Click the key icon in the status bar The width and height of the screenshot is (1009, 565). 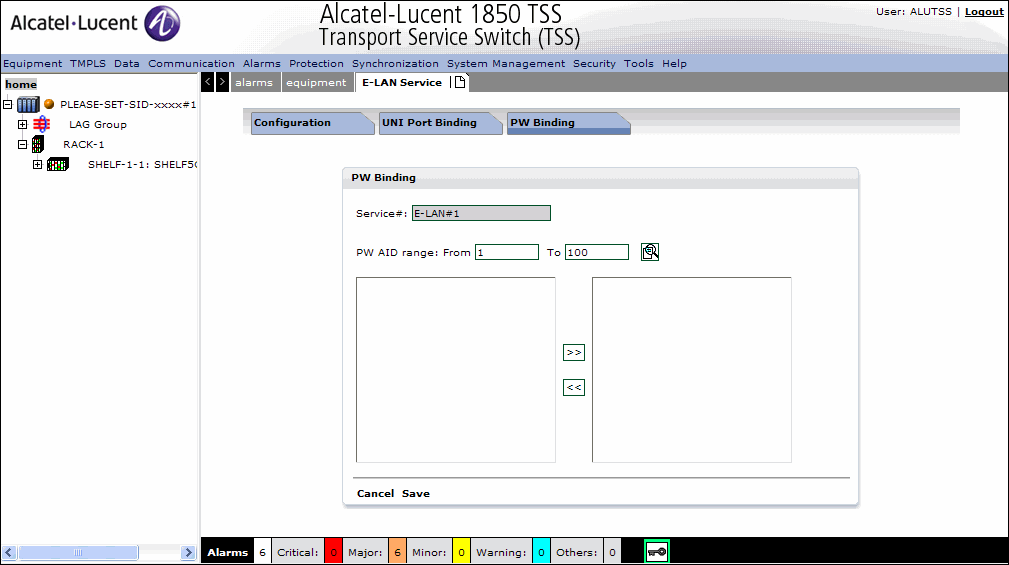click(657, 551)
